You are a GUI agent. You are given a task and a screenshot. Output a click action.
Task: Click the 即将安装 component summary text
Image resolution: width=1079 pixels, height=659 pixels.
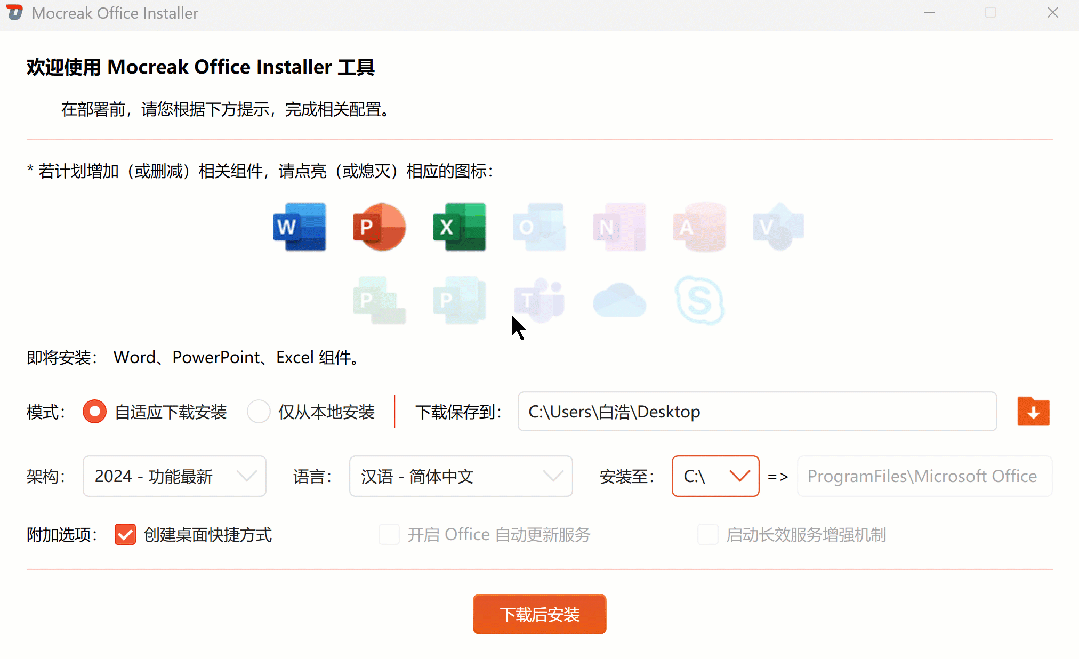(x=194, y=358)
